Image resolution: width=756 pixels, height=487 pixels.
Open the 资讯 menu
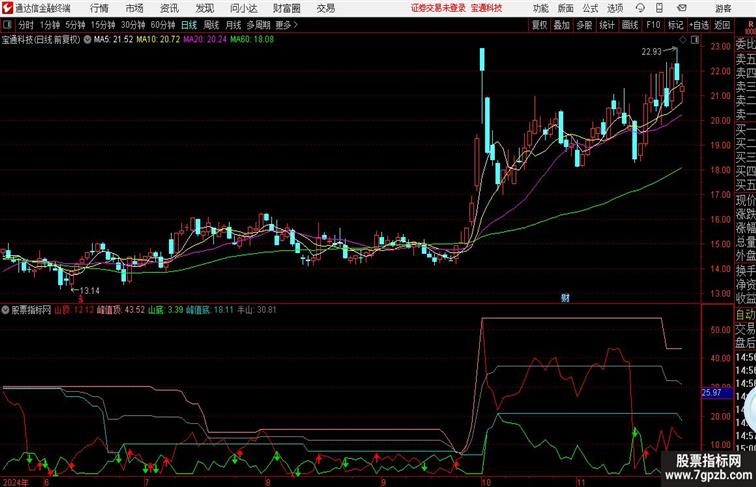[x=169, y=8]
